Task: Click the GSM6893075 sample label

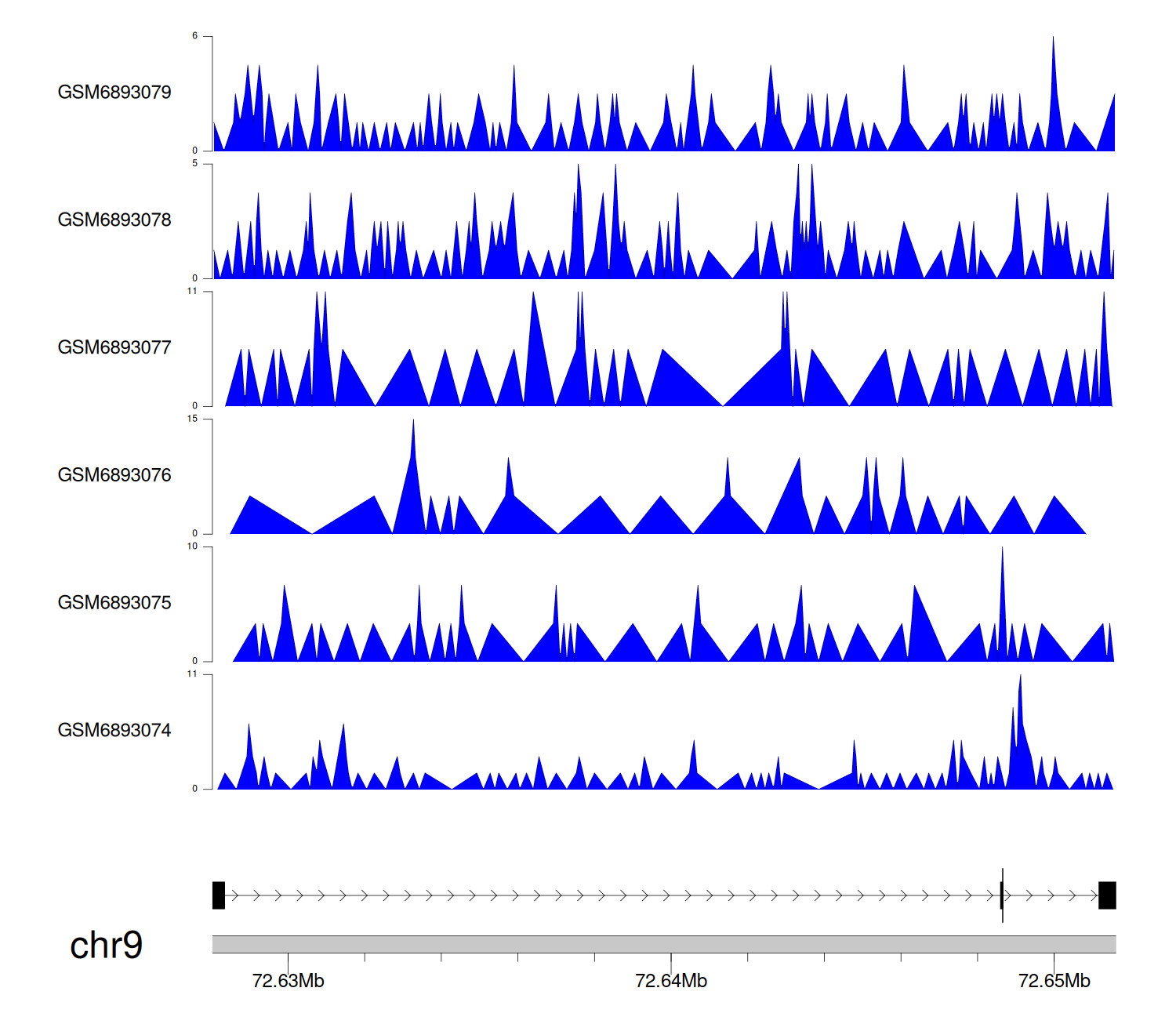Action: click(114, 602)
